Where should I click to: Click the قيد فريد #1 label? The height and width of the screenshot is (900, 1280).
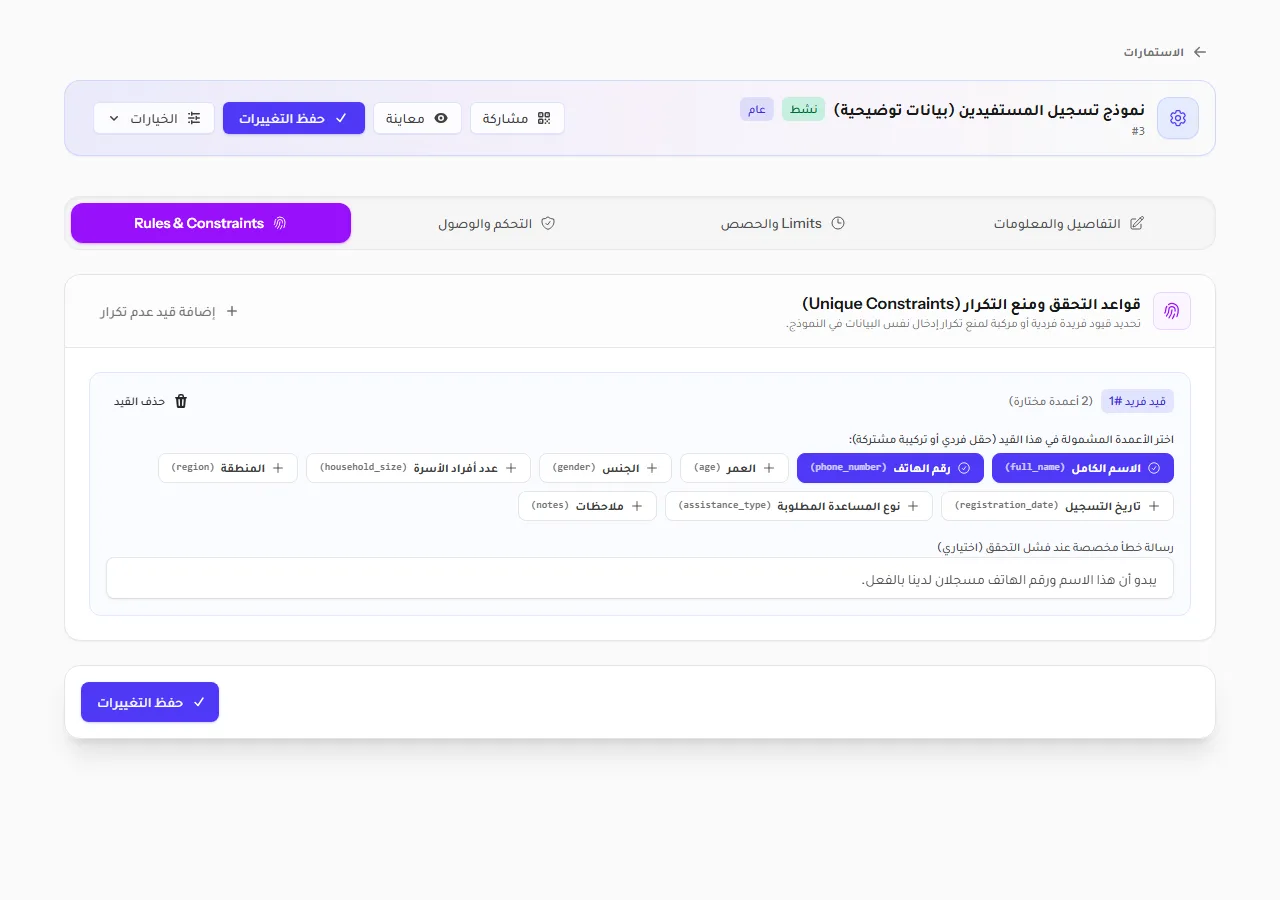click(1138, 401)
